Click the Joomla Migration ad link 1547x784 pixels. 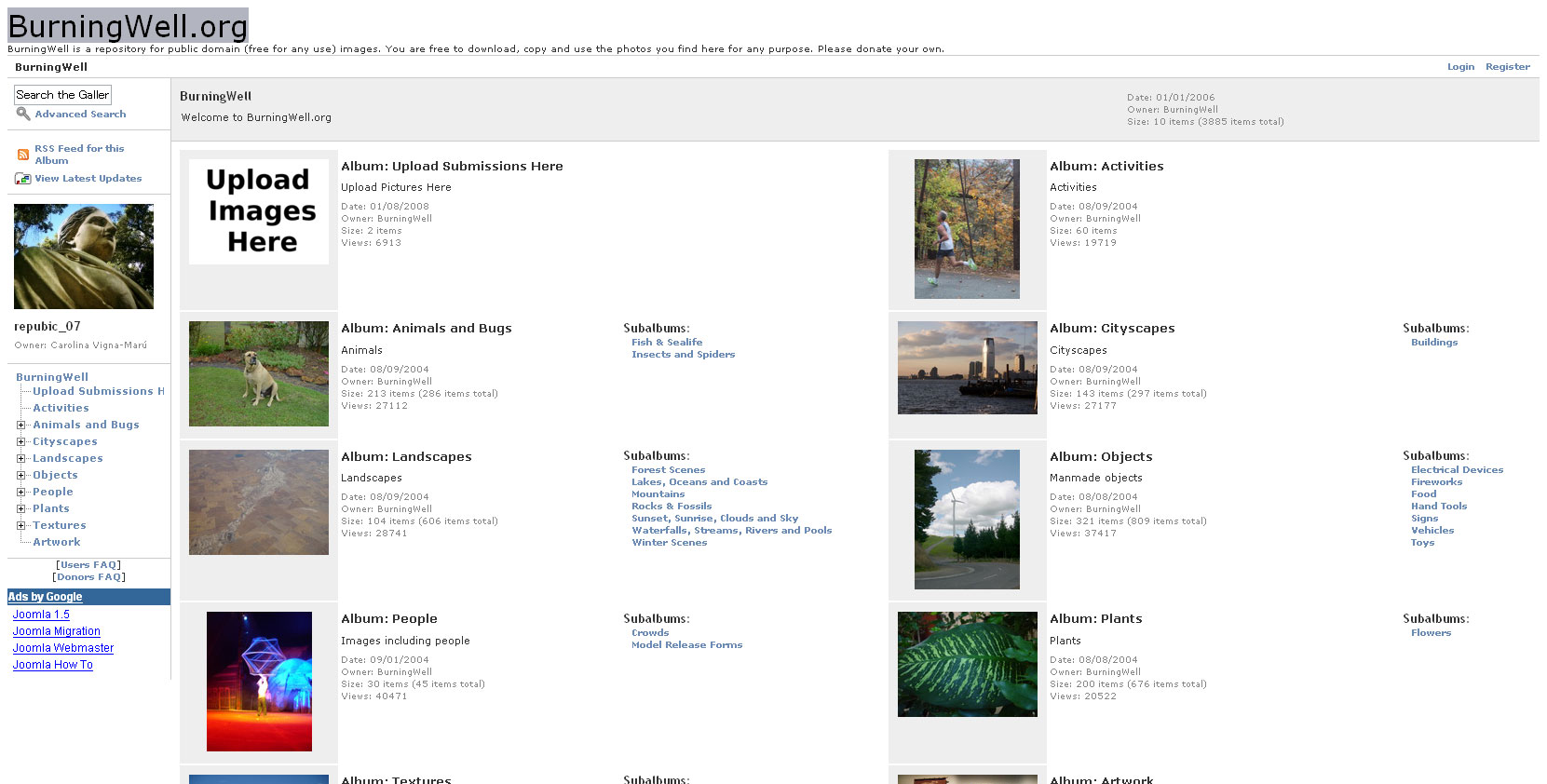(x=56, y=631)
